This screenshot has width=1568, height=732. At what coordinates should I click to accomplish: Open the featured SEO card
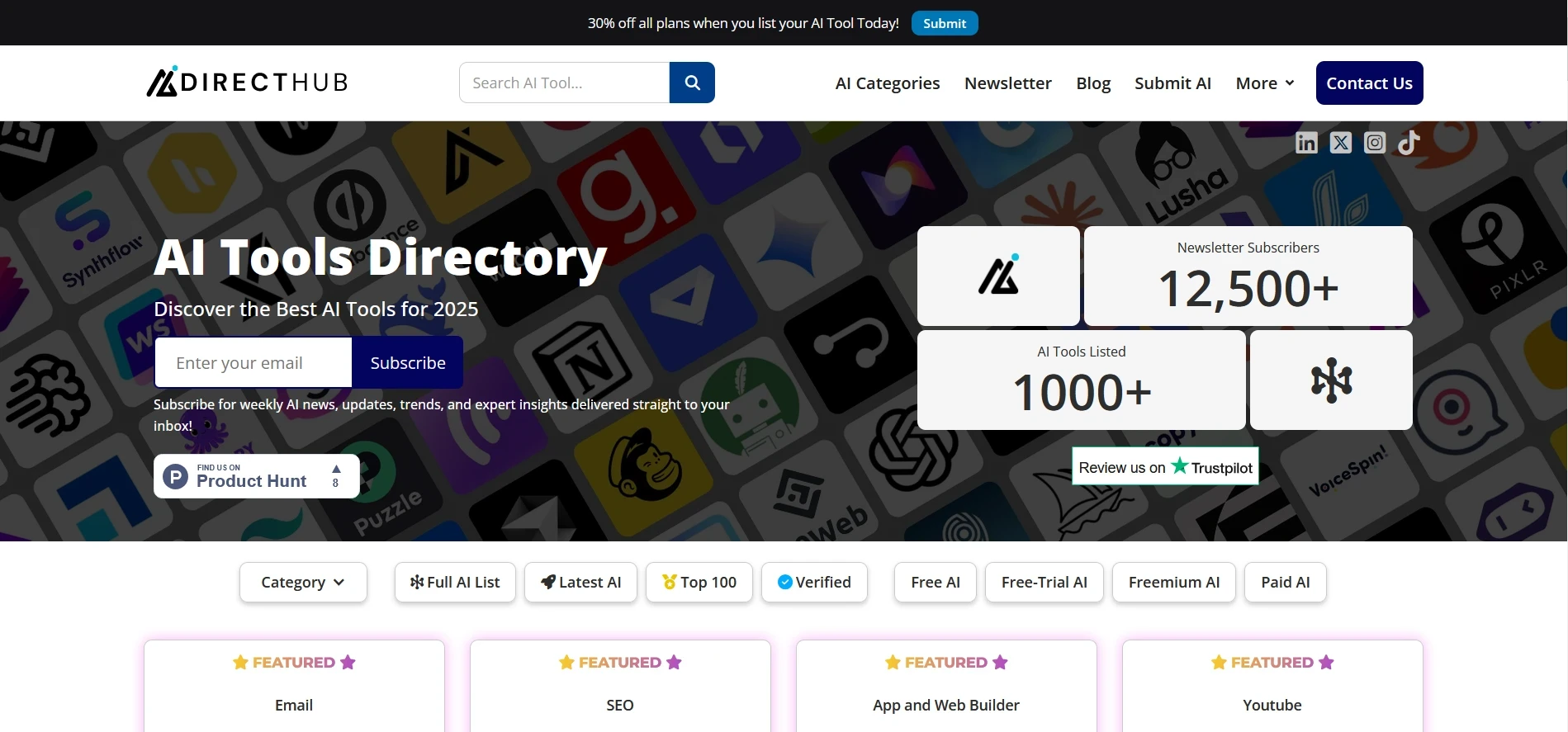coord(620,687)
